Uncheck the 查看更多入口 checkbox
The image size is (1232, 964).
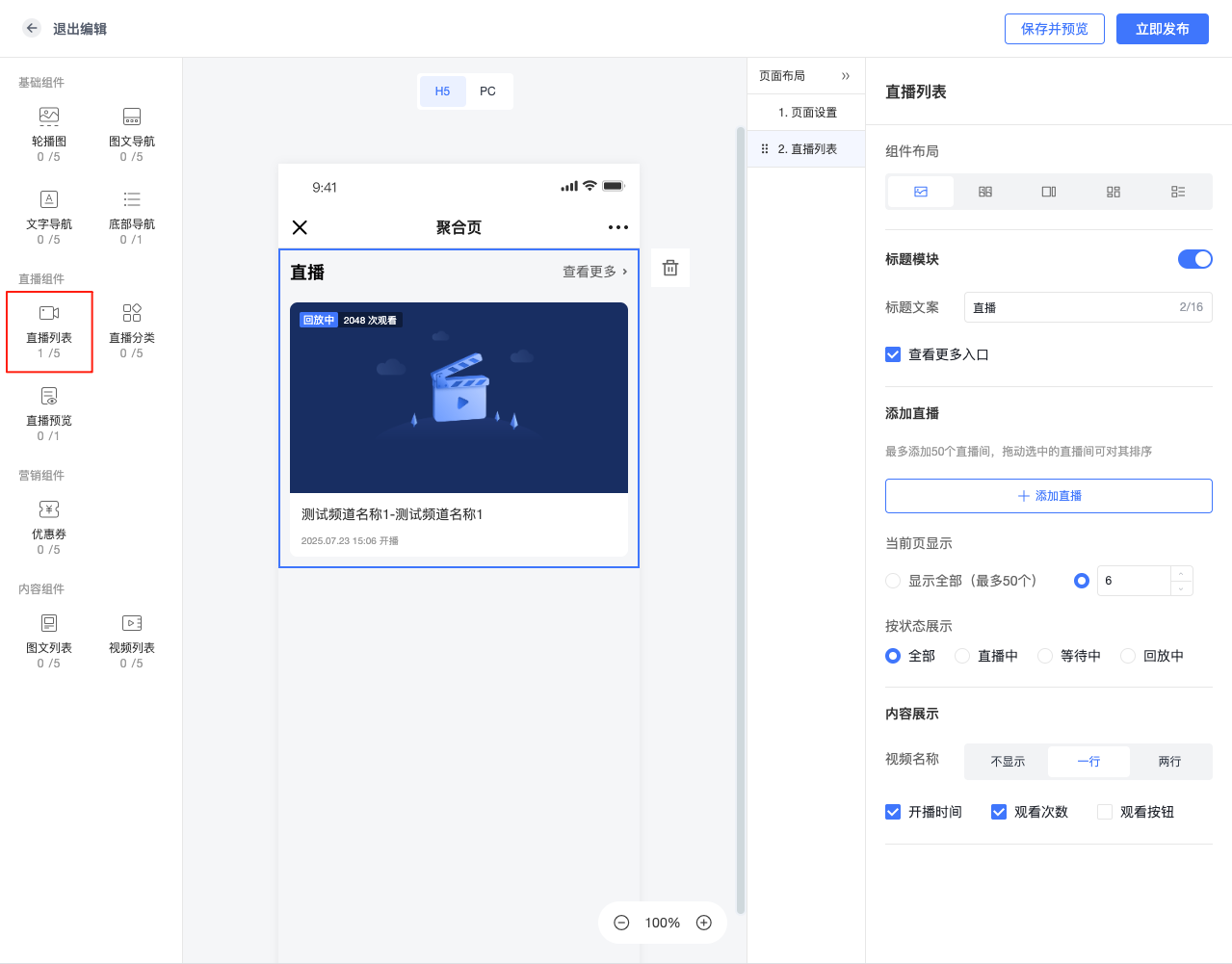893,354
